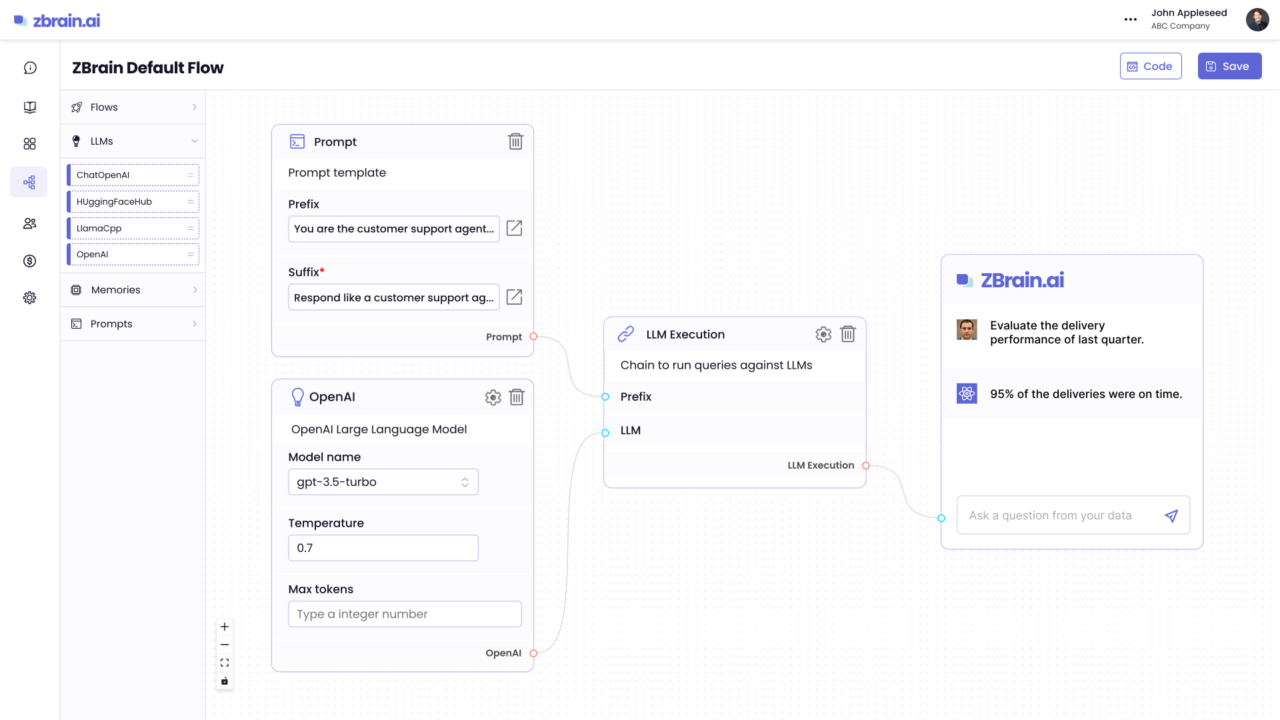This screenshot has height=720, width=1280.
Task: Click the Save button
Action: [1229, 65]
